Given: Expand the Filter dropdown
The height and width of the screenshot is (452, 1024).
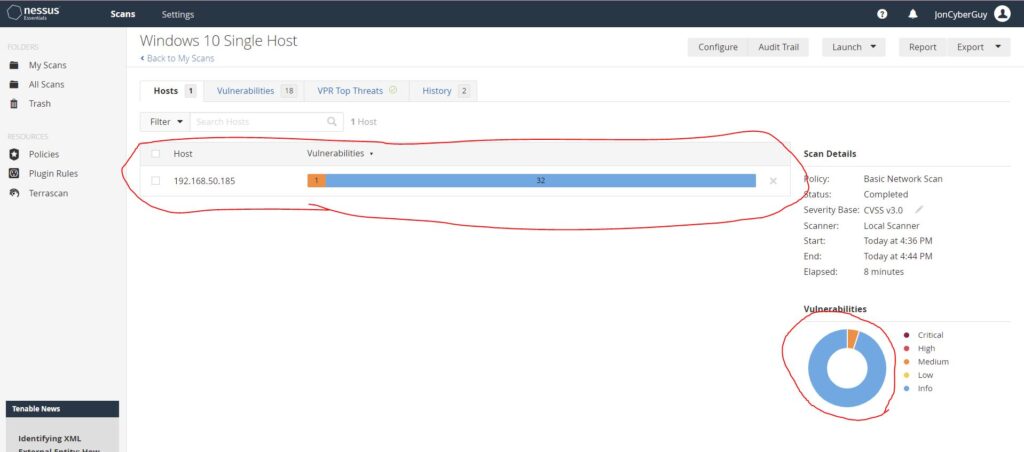Looking at the screenshot, I should point(165,121).
